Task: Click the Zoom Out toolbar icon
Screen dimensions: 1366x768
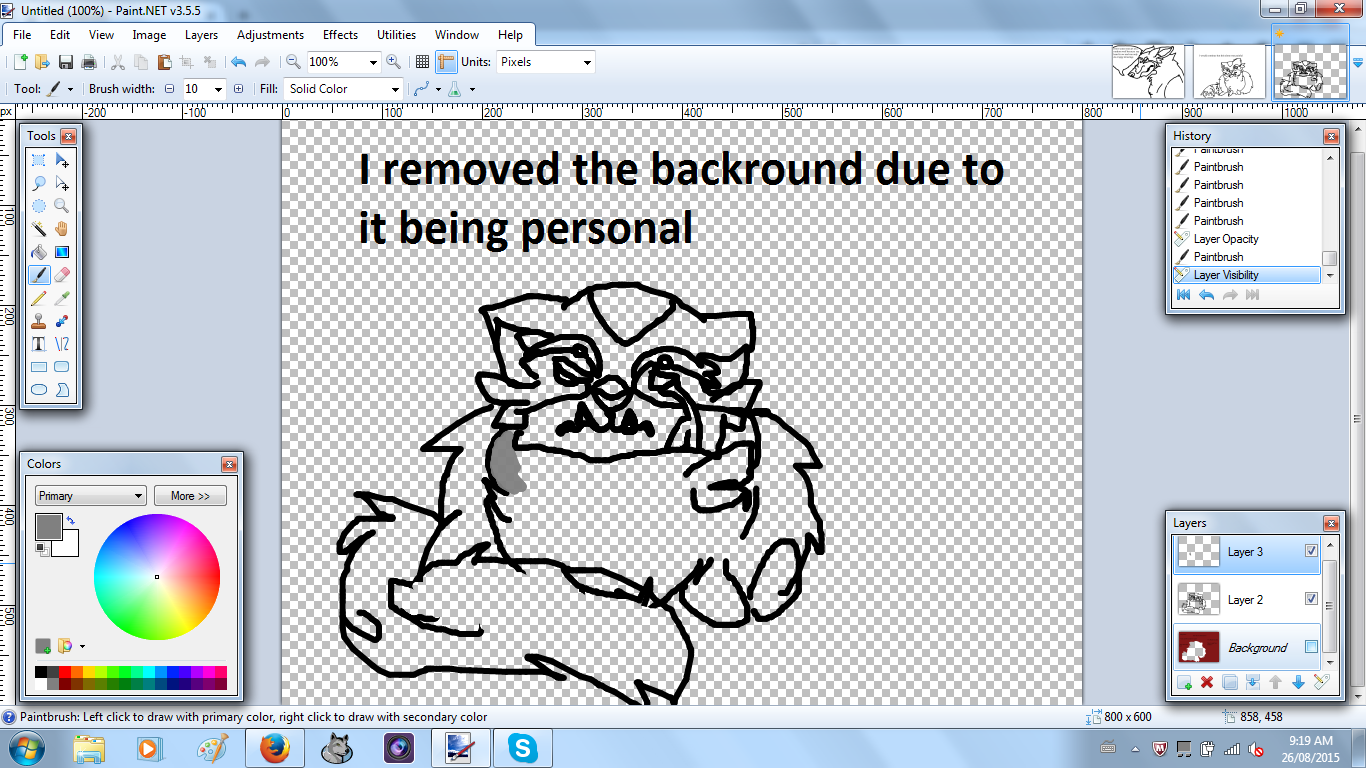Action: 293,62
